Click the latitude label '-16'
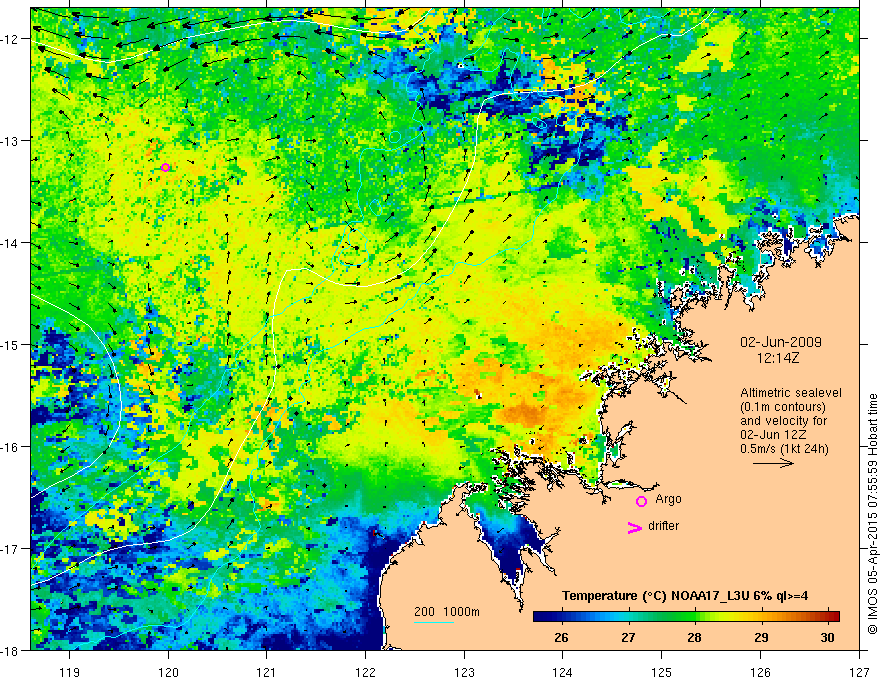 pos(10,447)
